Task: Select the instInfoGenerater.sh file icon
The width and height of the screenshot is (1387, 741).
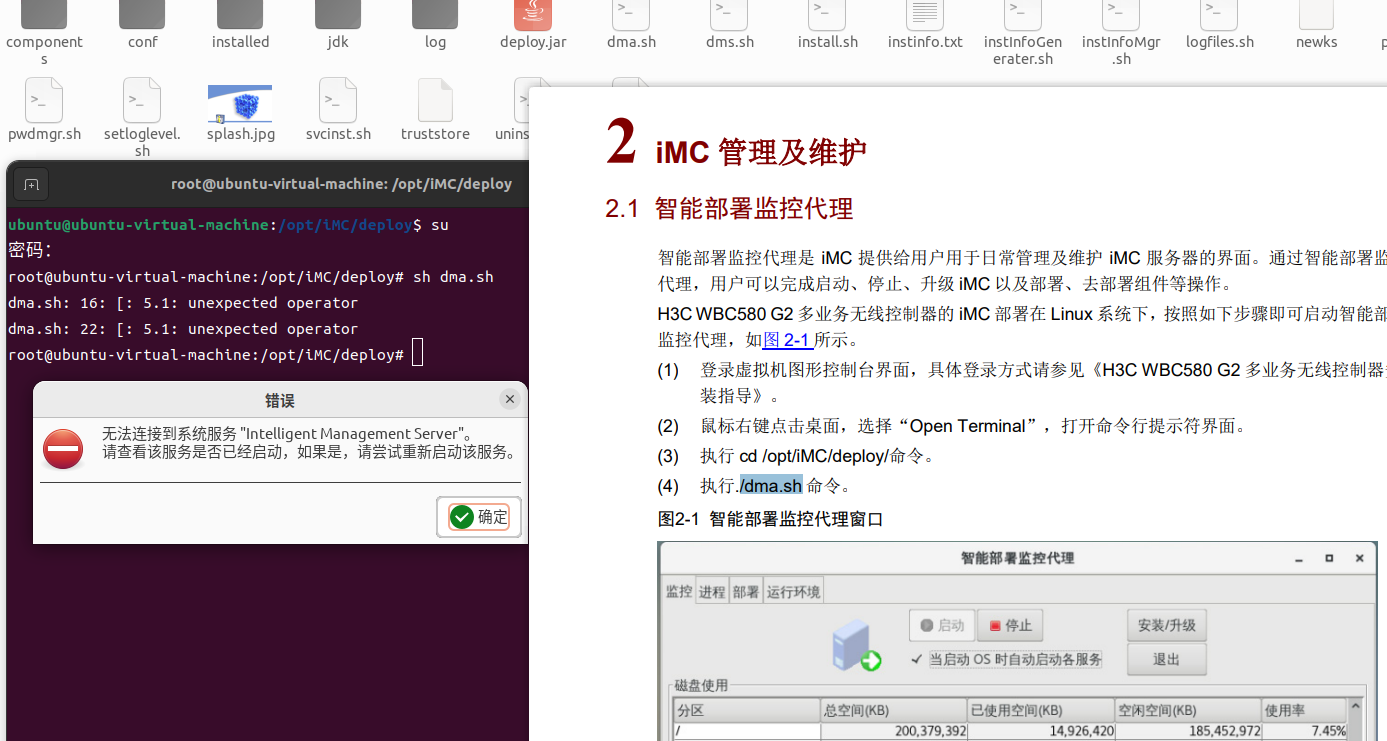Action: (x=1023, y=15)
